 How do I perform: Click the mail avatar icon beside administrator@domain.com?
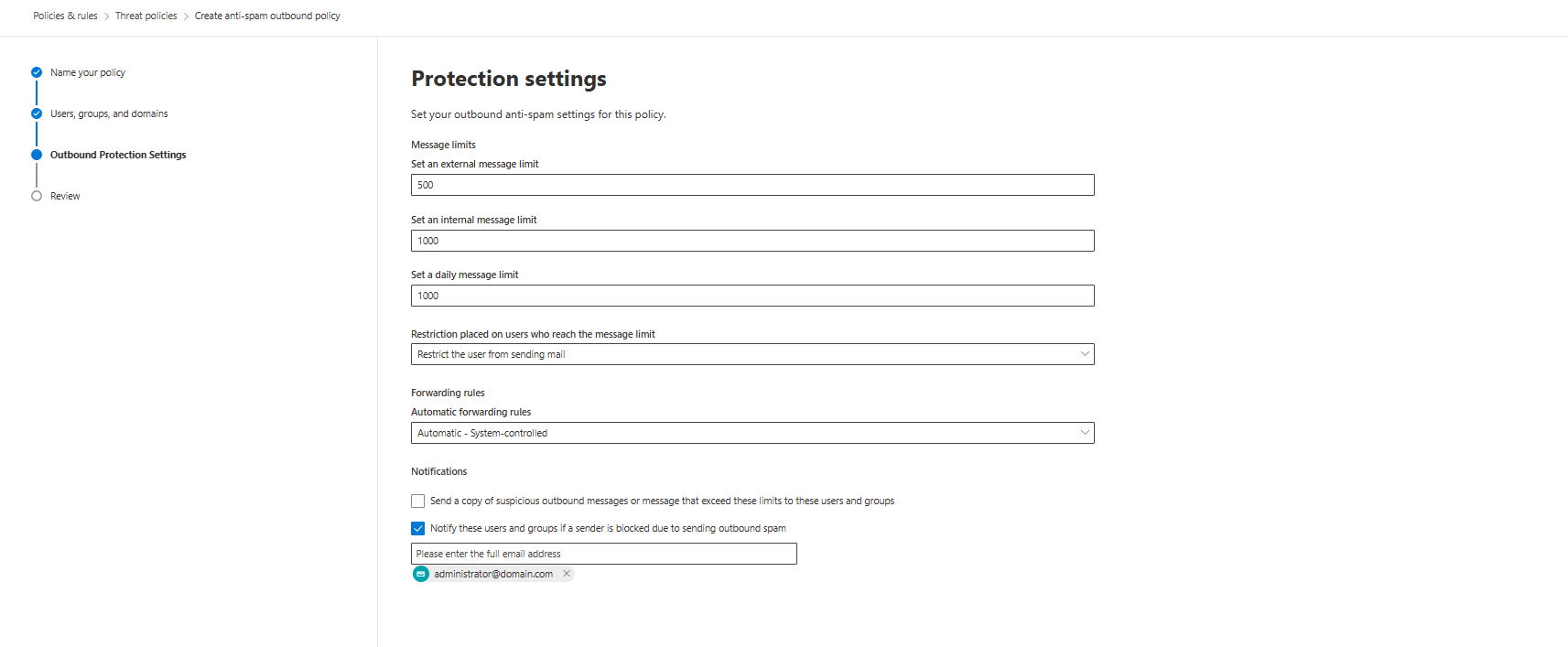point(421,574)
